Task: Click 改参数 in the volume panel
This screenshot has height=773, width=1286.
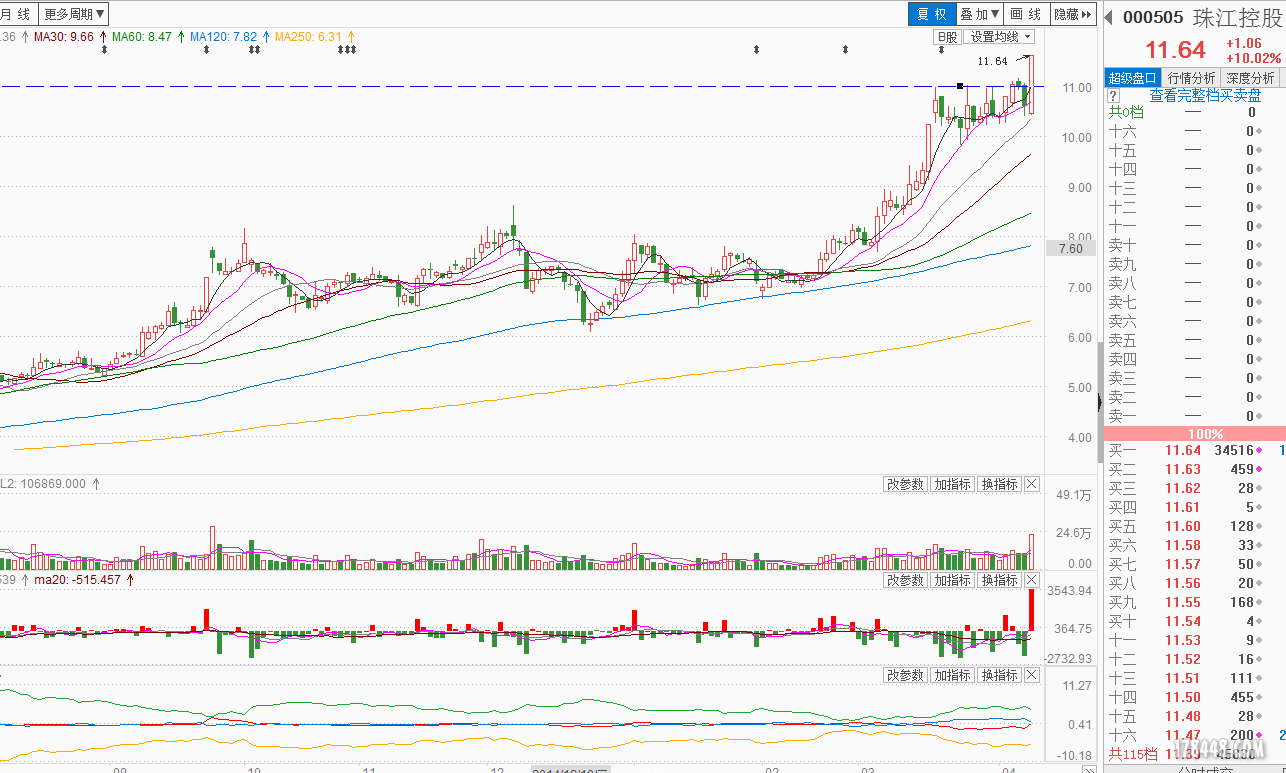Action: pos(905,484)
